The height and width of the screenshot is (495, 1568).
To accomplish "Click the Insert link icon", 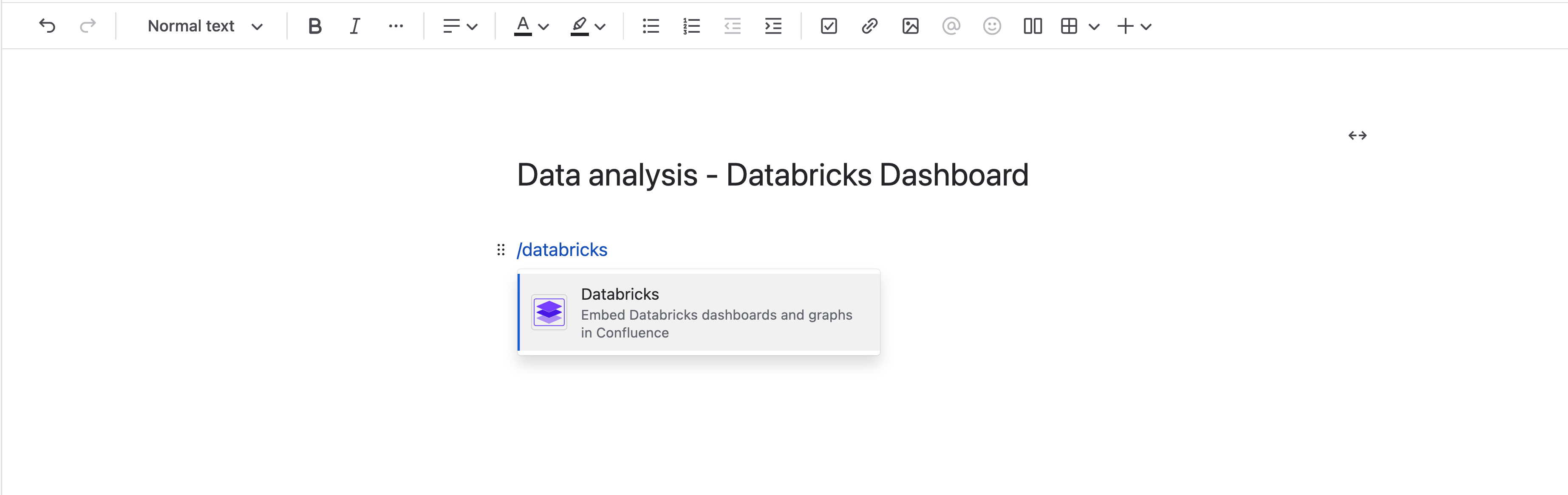I will [x=868, y=25].
